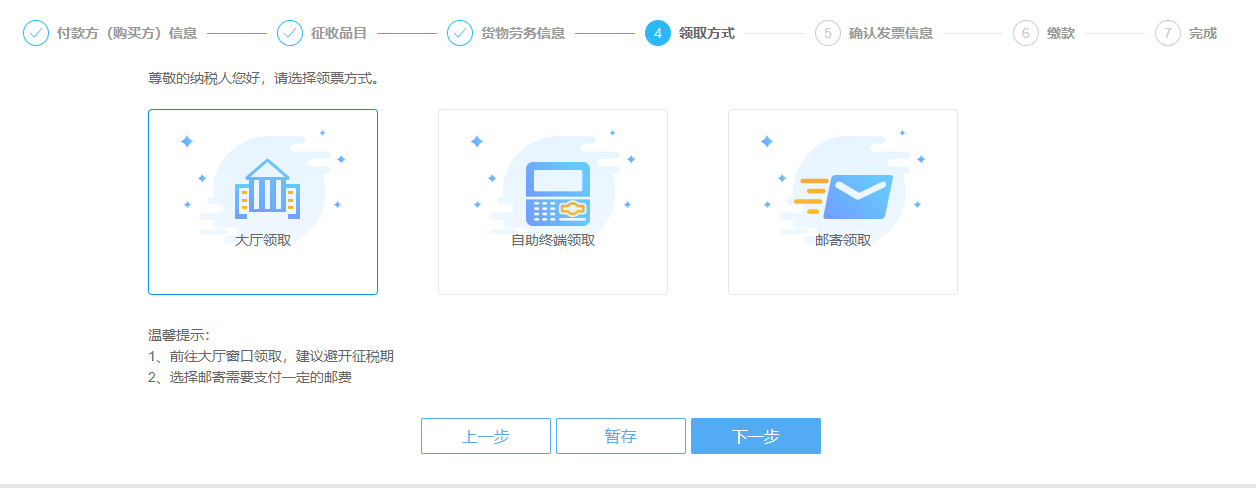Image resolution: width=1256 pixels, height=488 pixels.
Task: Select the 邮寄领取 option label
Action: coord(843,240)
